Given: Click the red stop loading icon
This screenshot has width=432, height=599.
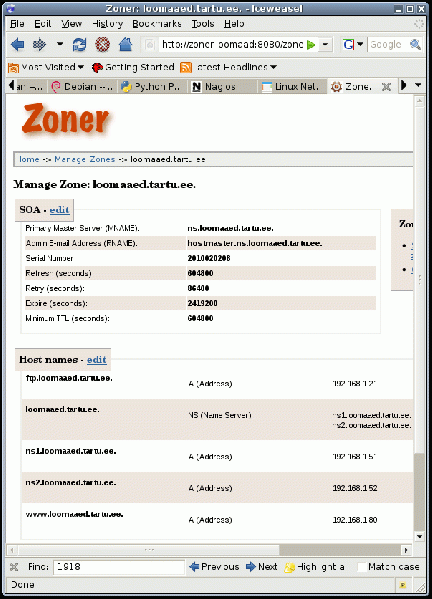Looking at the screenshot, I should point(102,45).
